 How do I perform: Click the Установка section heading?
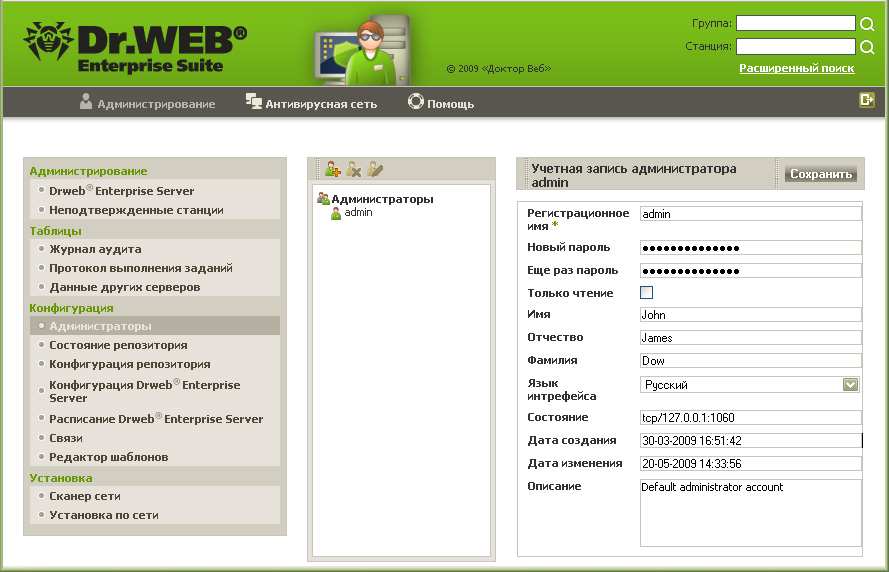(61, 478)
